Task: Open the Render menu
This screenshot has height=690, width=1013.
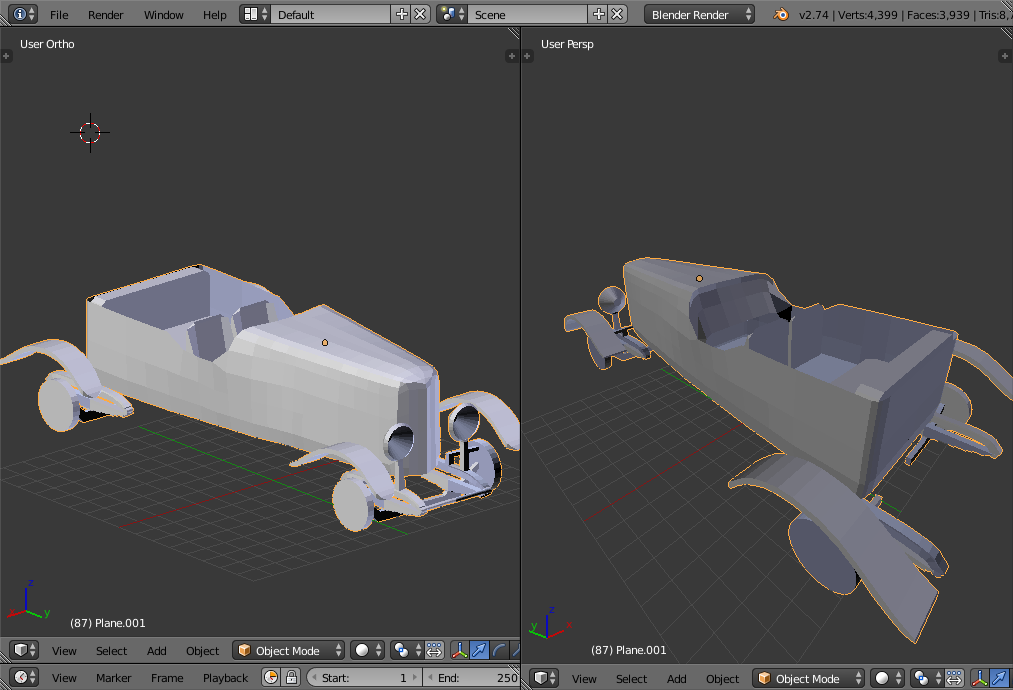Action: [106, 14]
